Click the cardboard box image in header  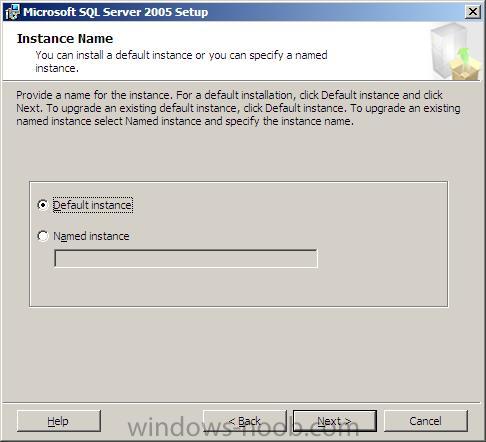pyautogui.click(x=465, y=69)
